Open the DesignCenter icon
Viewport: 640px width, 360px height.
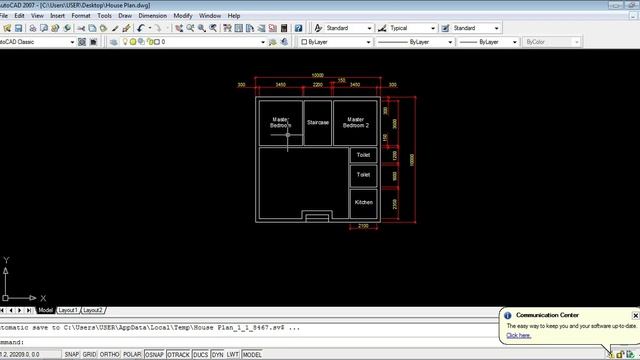point(239,28)
